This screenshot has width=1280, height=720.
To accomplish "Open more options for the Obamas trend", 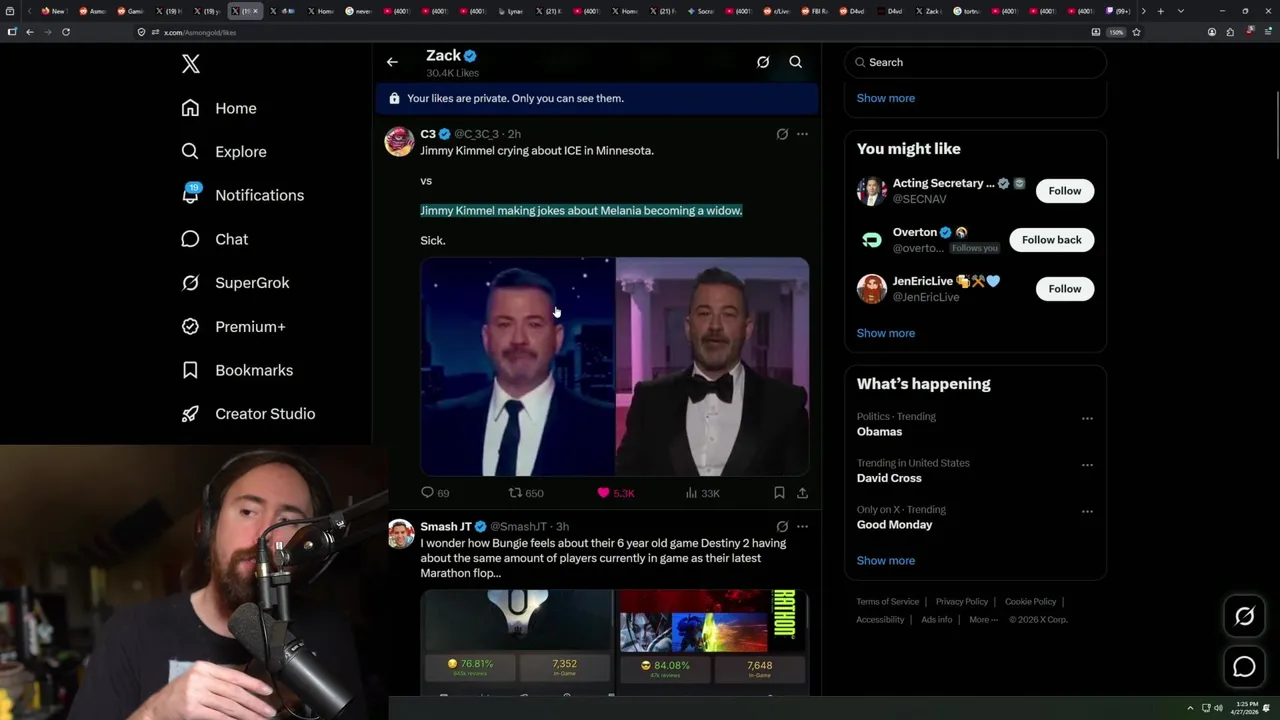I will click(x=1087, y=419).
